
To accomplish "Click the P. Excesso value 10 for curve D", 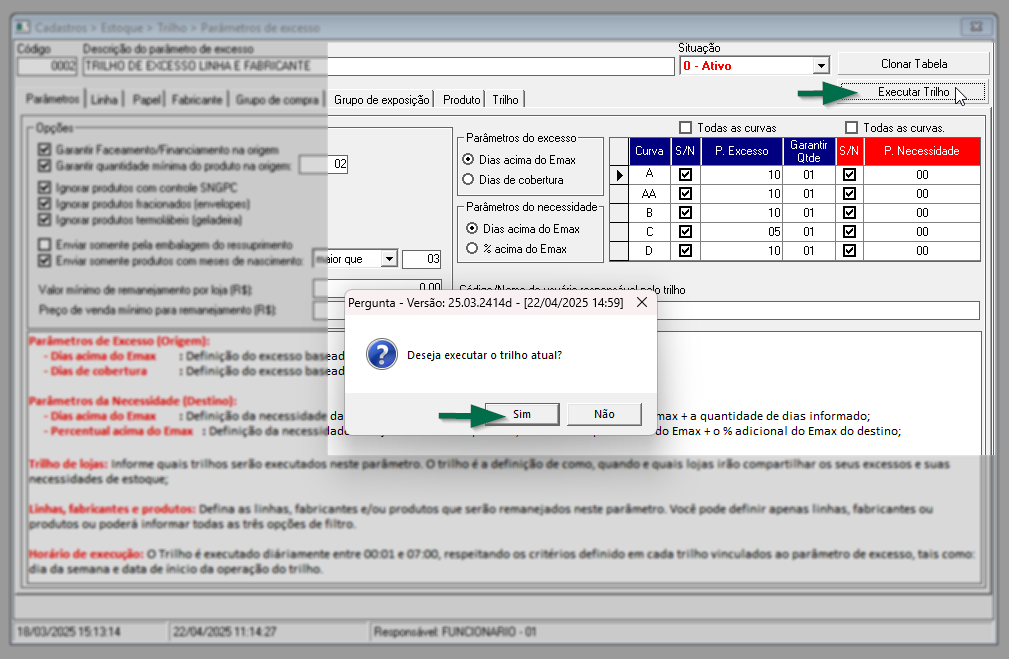I will (741, 250).
